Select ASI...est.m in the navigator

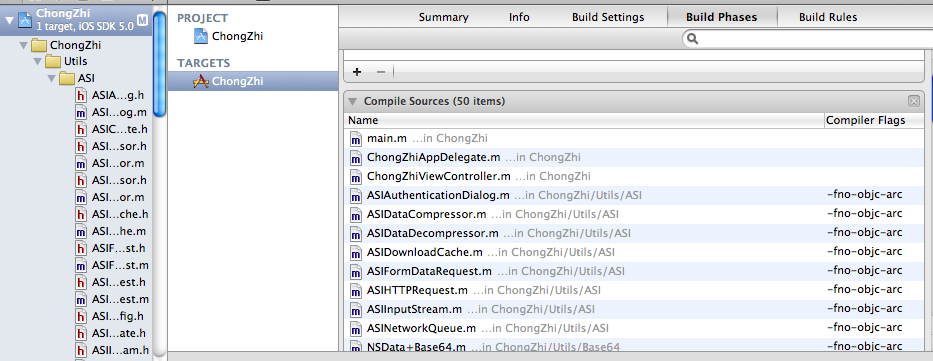click(120, 299)
